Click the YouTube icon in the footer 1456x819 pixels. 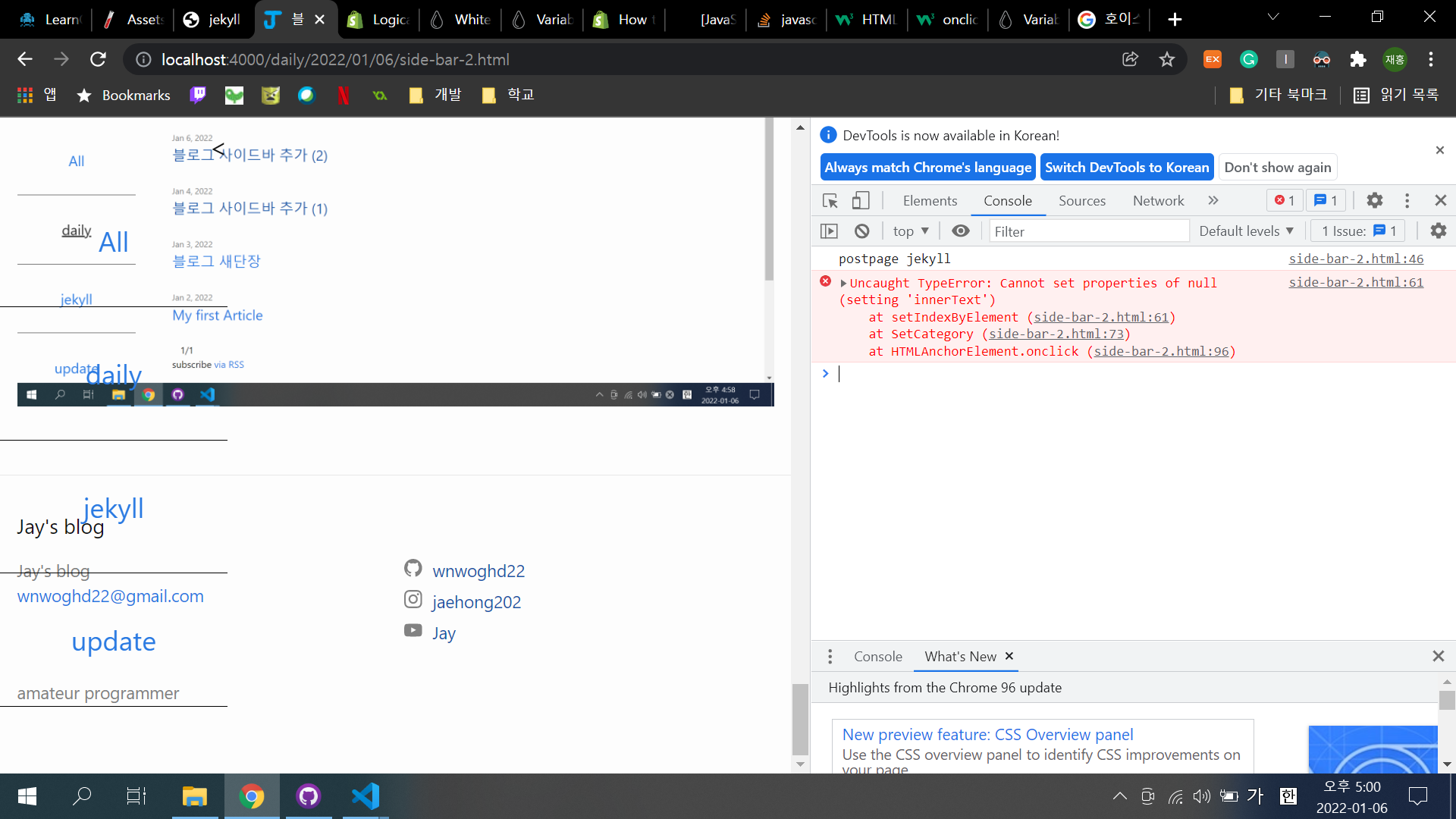(413, 630)
